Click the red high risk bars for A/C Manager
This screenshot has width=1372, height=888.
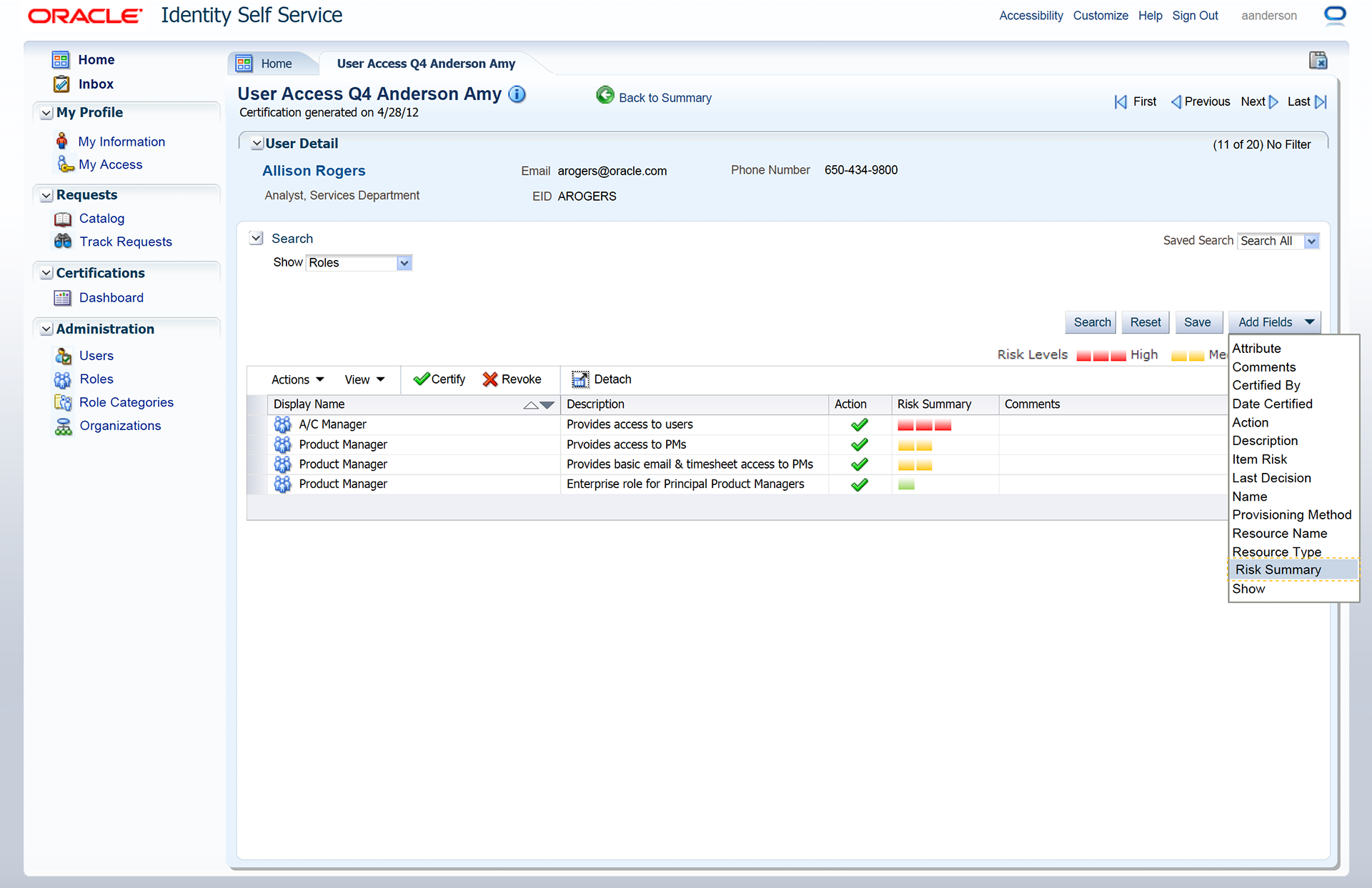coord(924,426)
